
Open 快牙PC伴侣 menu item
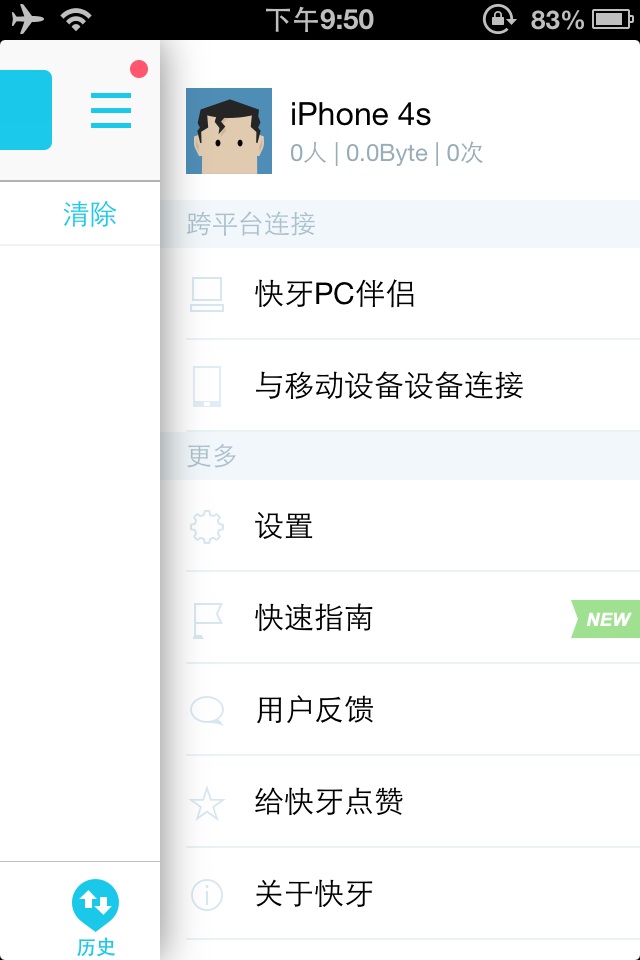pos(335,294)
